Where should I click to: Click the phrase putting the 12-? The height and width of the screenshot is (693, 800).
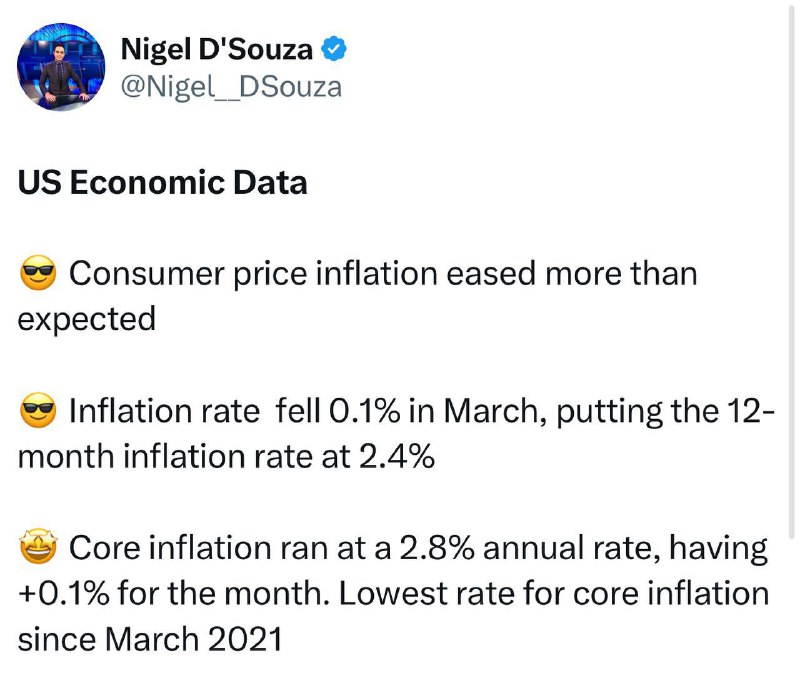coord(665,412)
